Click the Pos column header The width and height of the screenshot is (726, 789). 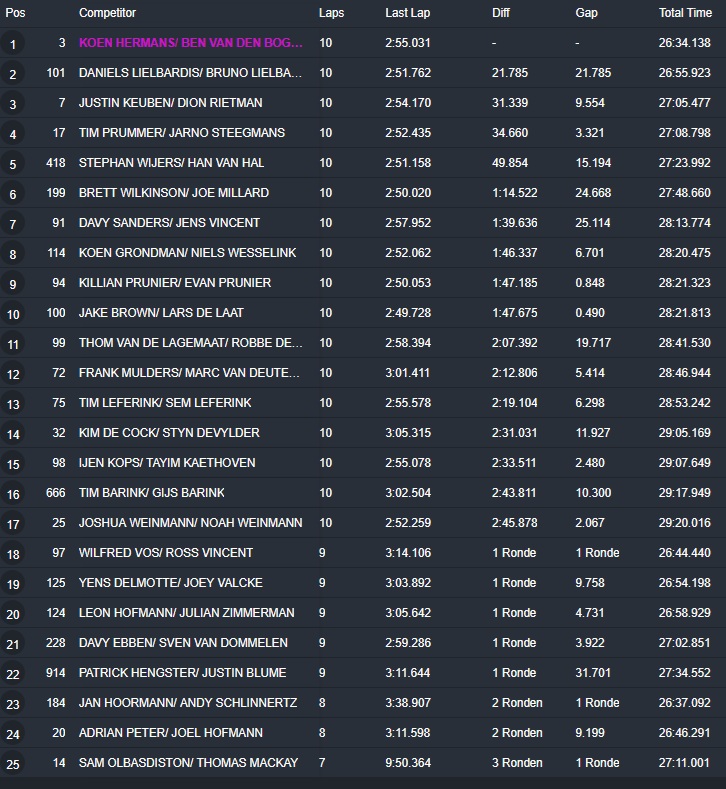point(16,13)
